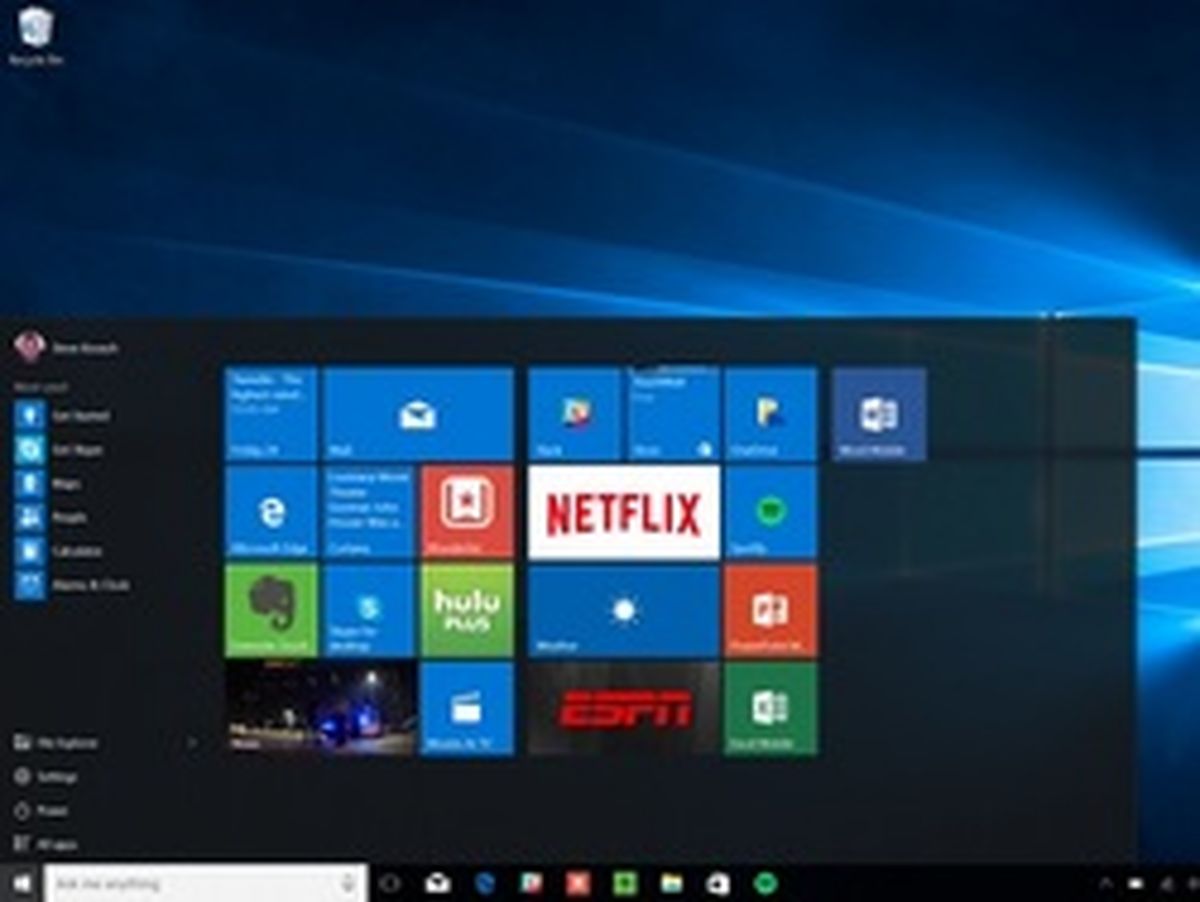Open the Weather sun tile

click(x=623, y=609)
